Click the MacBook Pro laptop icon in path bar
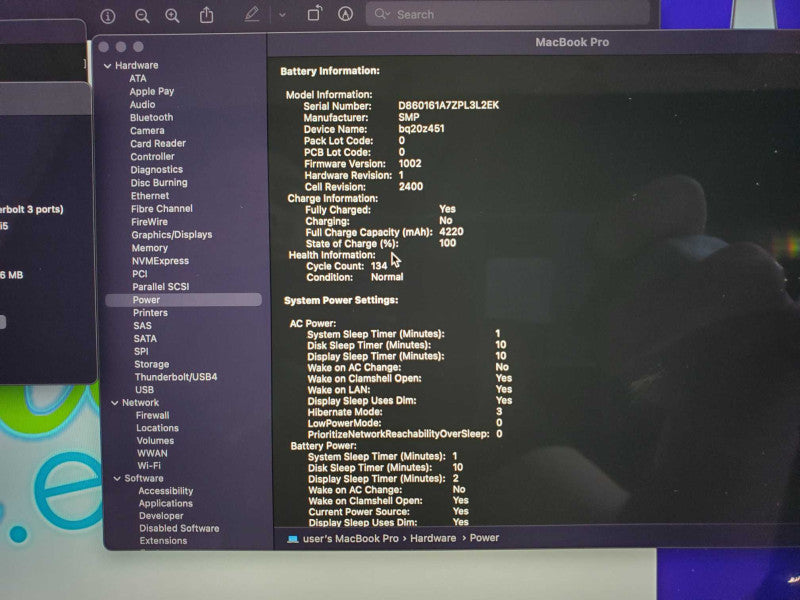 [x=292, y=539]
